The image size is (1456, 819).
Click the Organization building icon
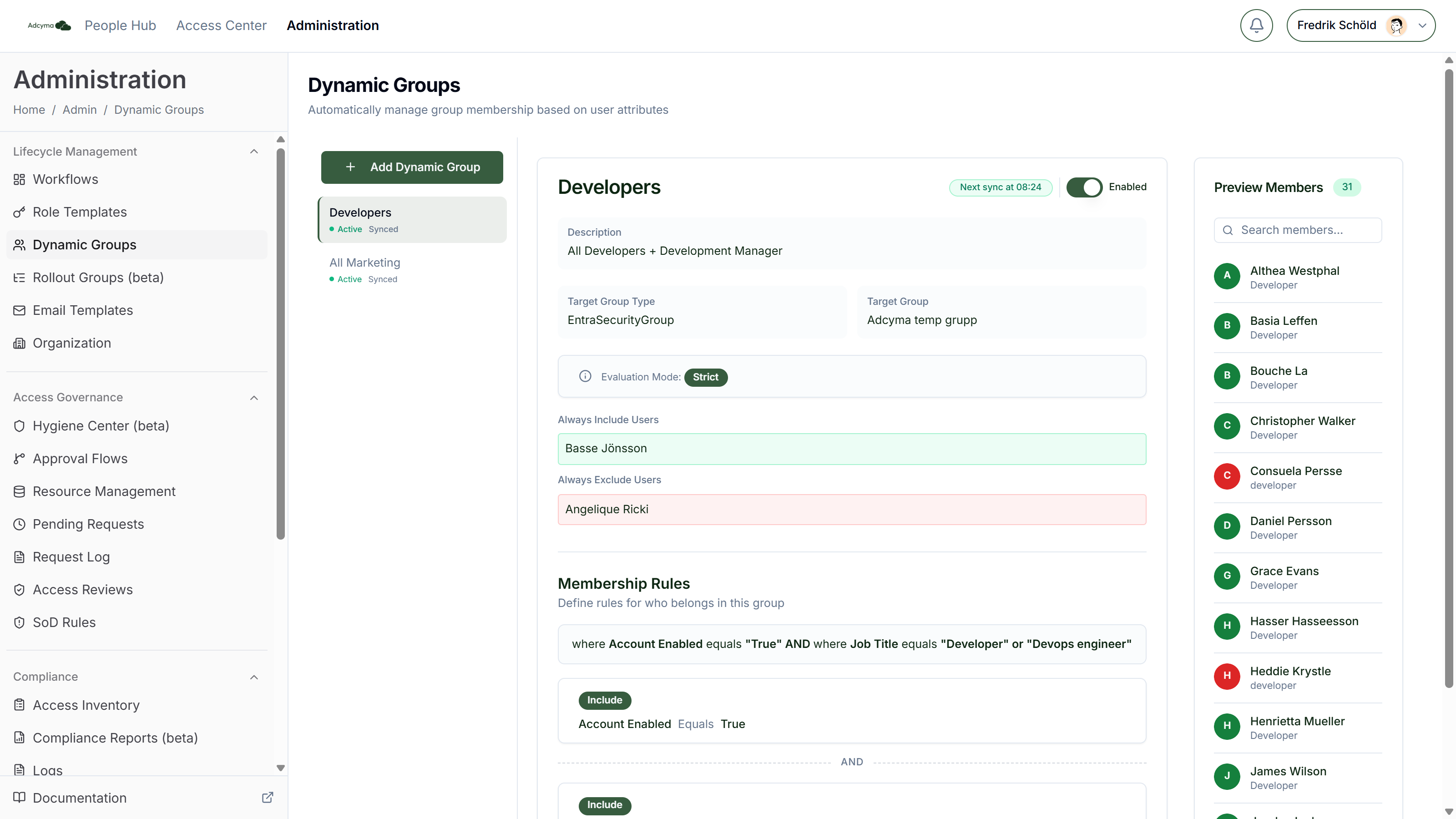pos(19,343)
